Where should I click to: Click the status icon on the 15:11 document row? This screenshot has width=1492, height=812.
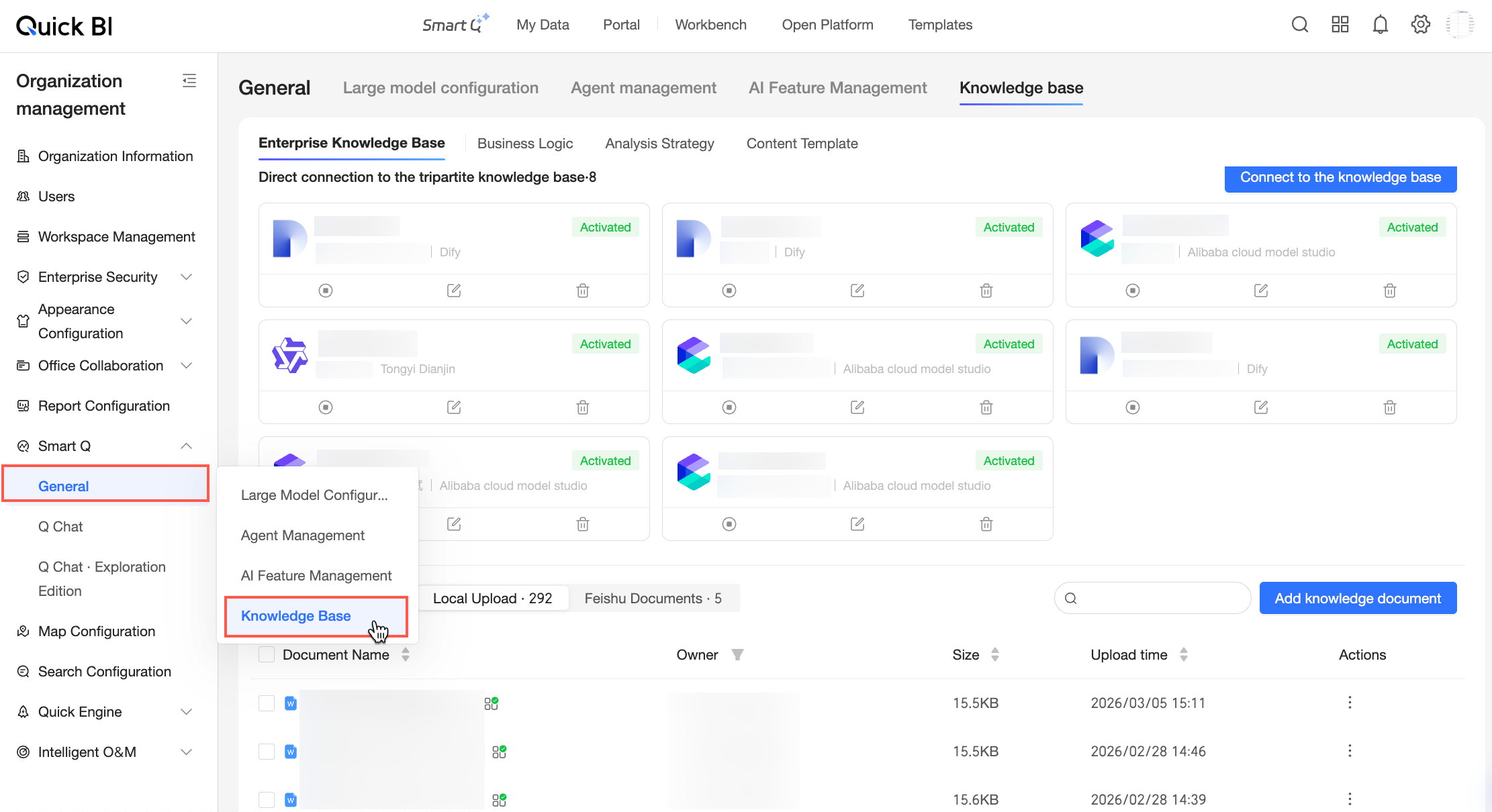(x=492, y=703)
